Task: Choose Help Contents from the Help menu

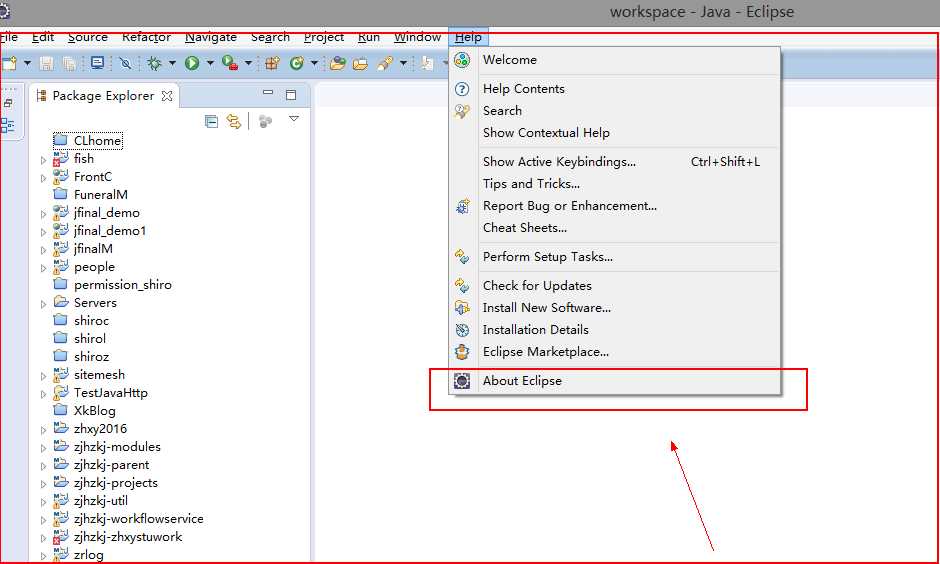Action: pyautogui.click(x=614, y=89)
